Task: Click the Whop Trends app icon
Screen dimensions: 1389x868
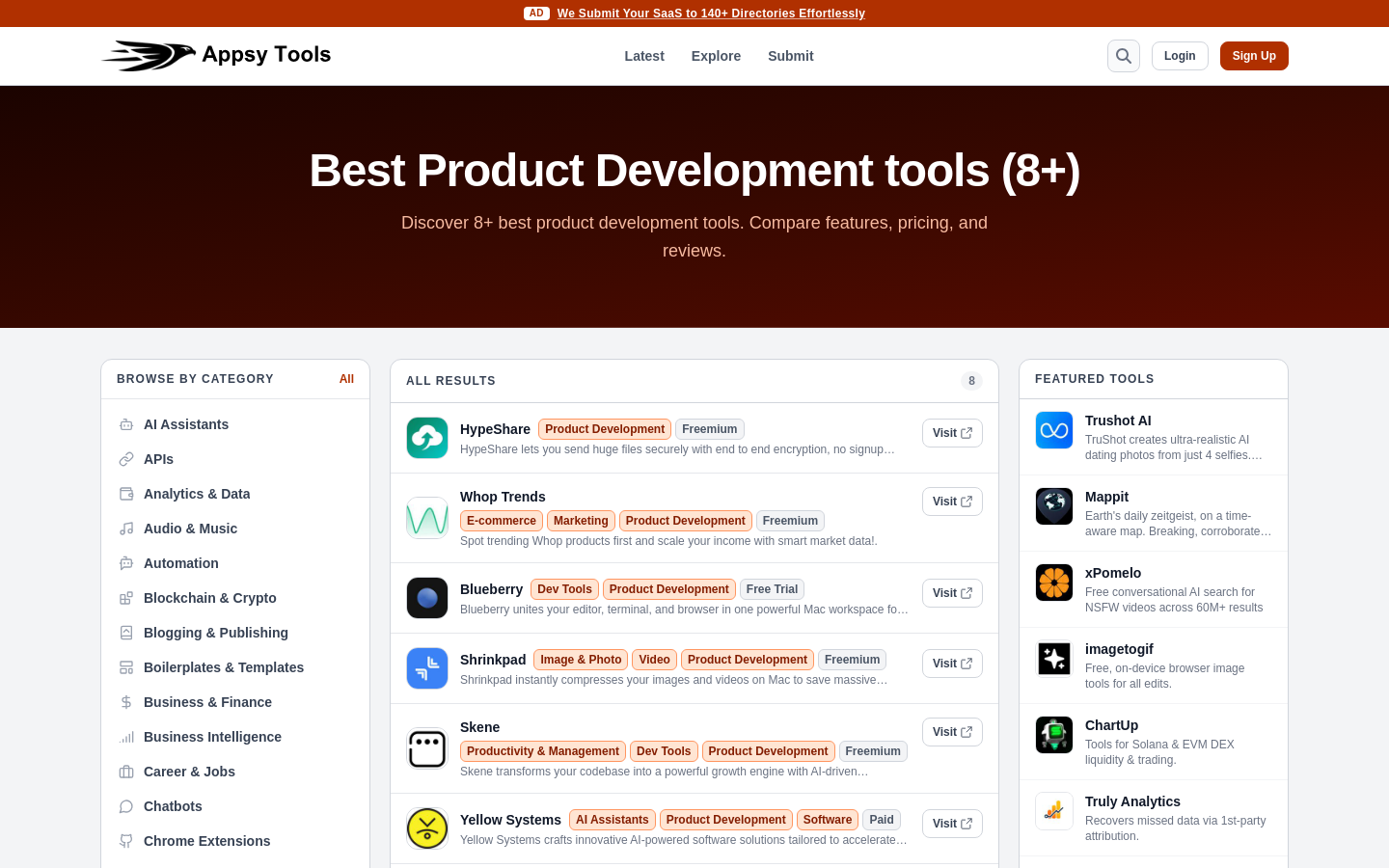Action: click(427, 518)
